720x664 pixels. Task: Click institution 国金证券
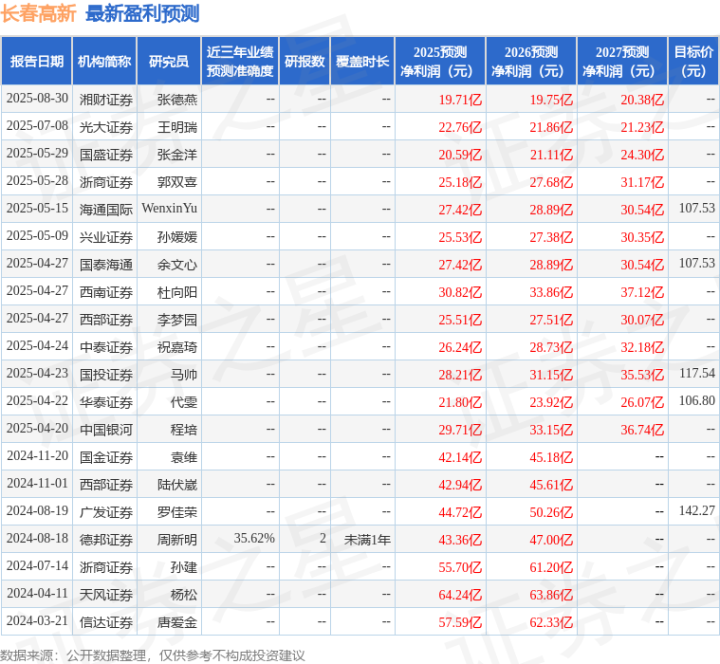point(106,457)
